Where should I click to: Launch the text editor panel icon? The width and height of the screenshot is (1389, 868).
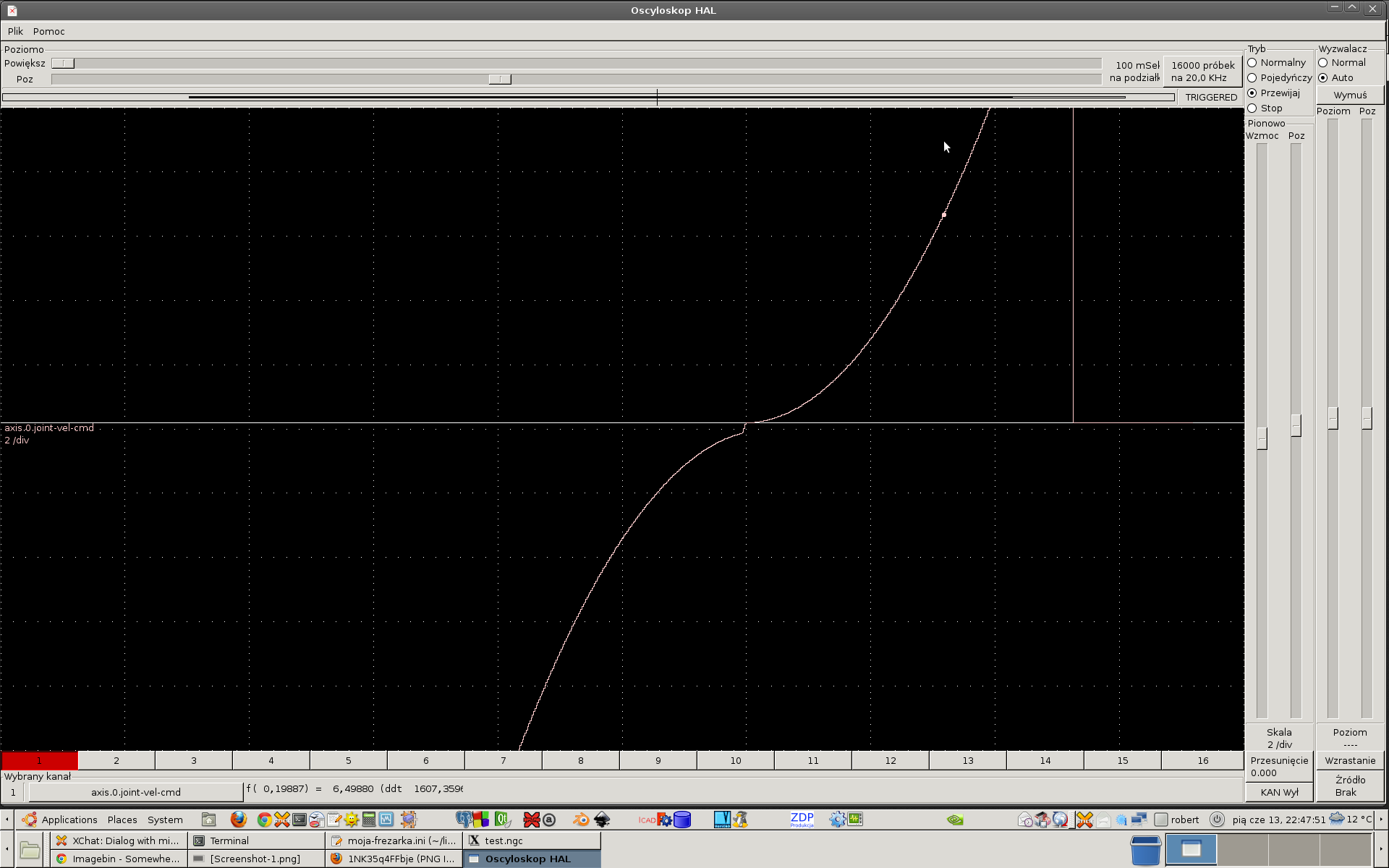[x=334, y=820]
